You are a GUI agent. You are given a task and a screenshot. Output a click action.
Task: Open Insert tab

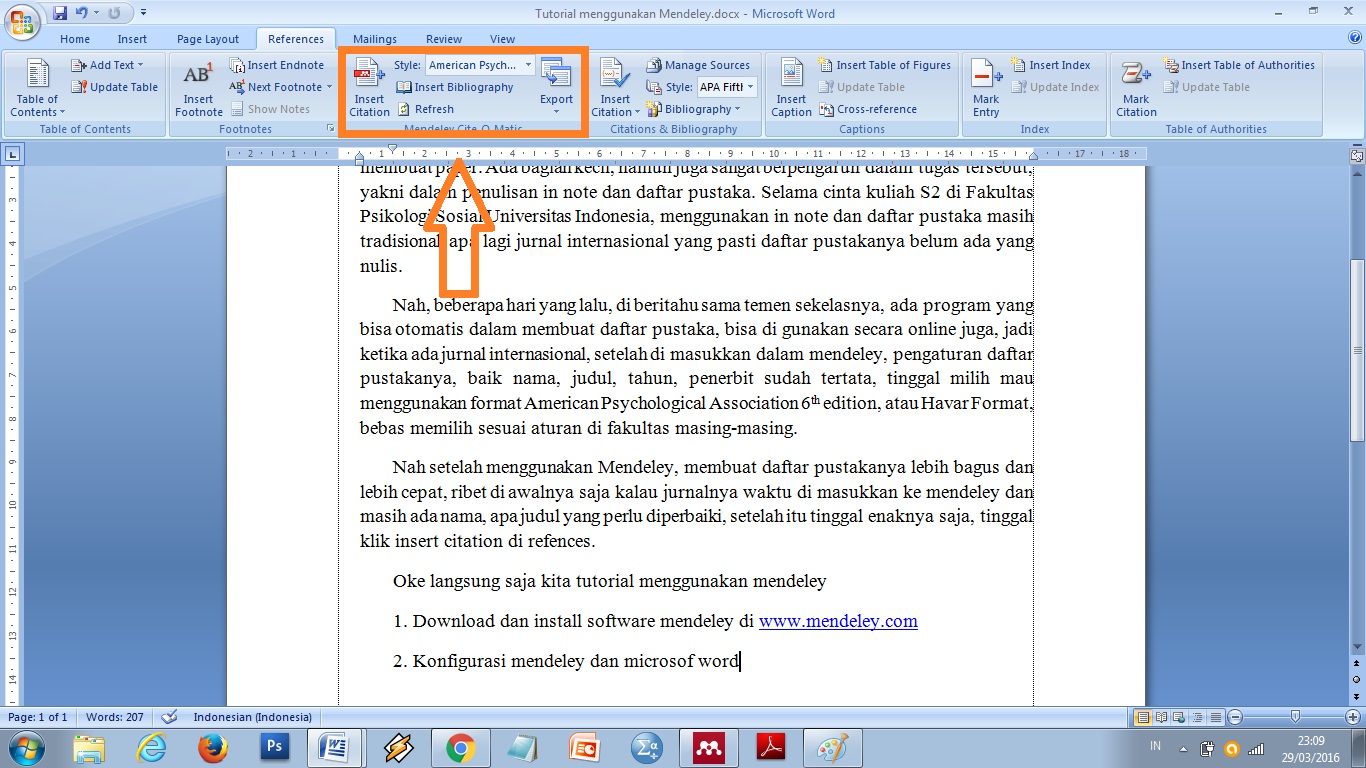(x=132, y=39)
